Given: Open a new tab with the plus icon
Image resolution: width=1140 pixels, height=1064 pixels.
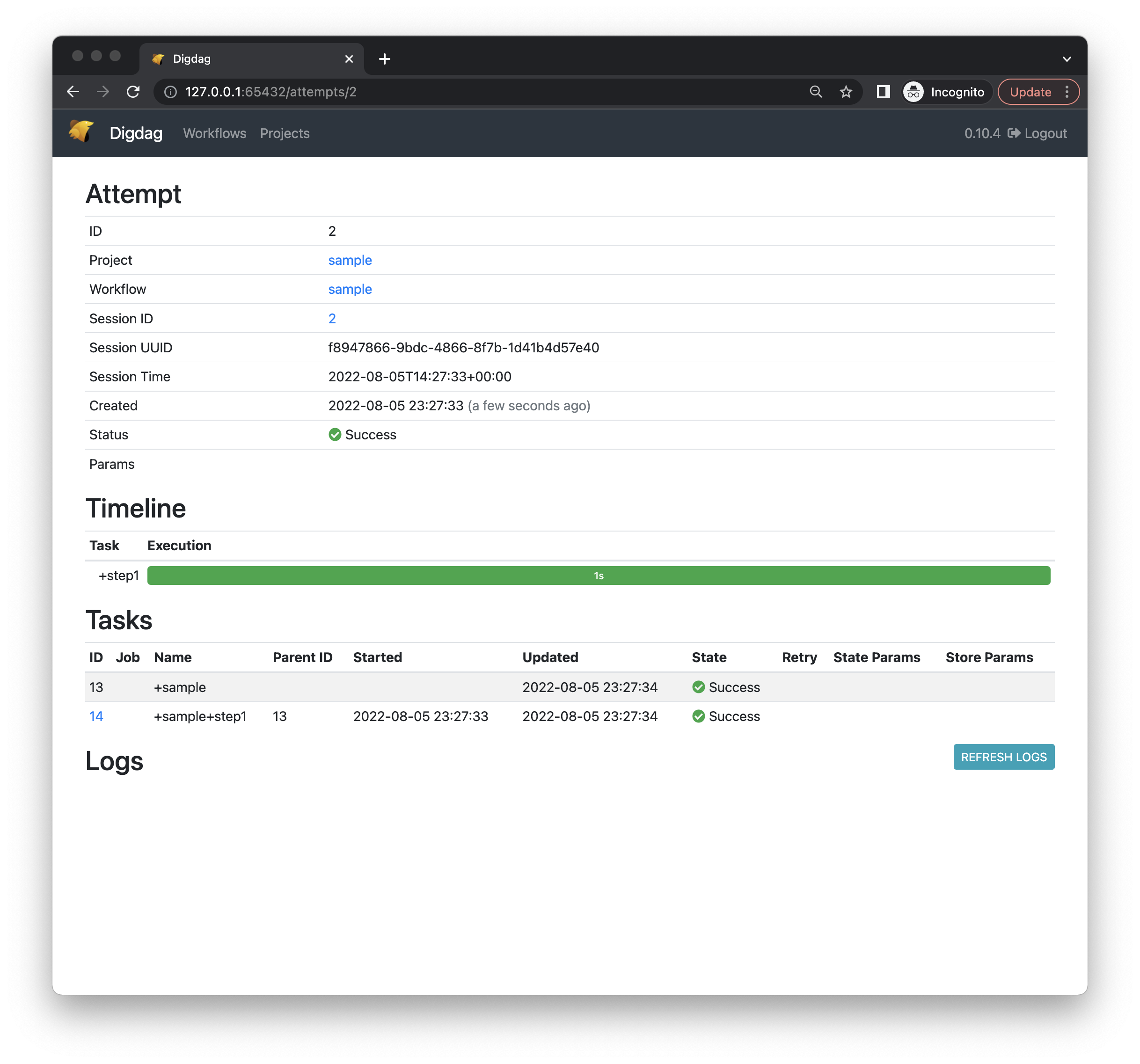Looking at the screenshot, I should click(x=385, y=59).
